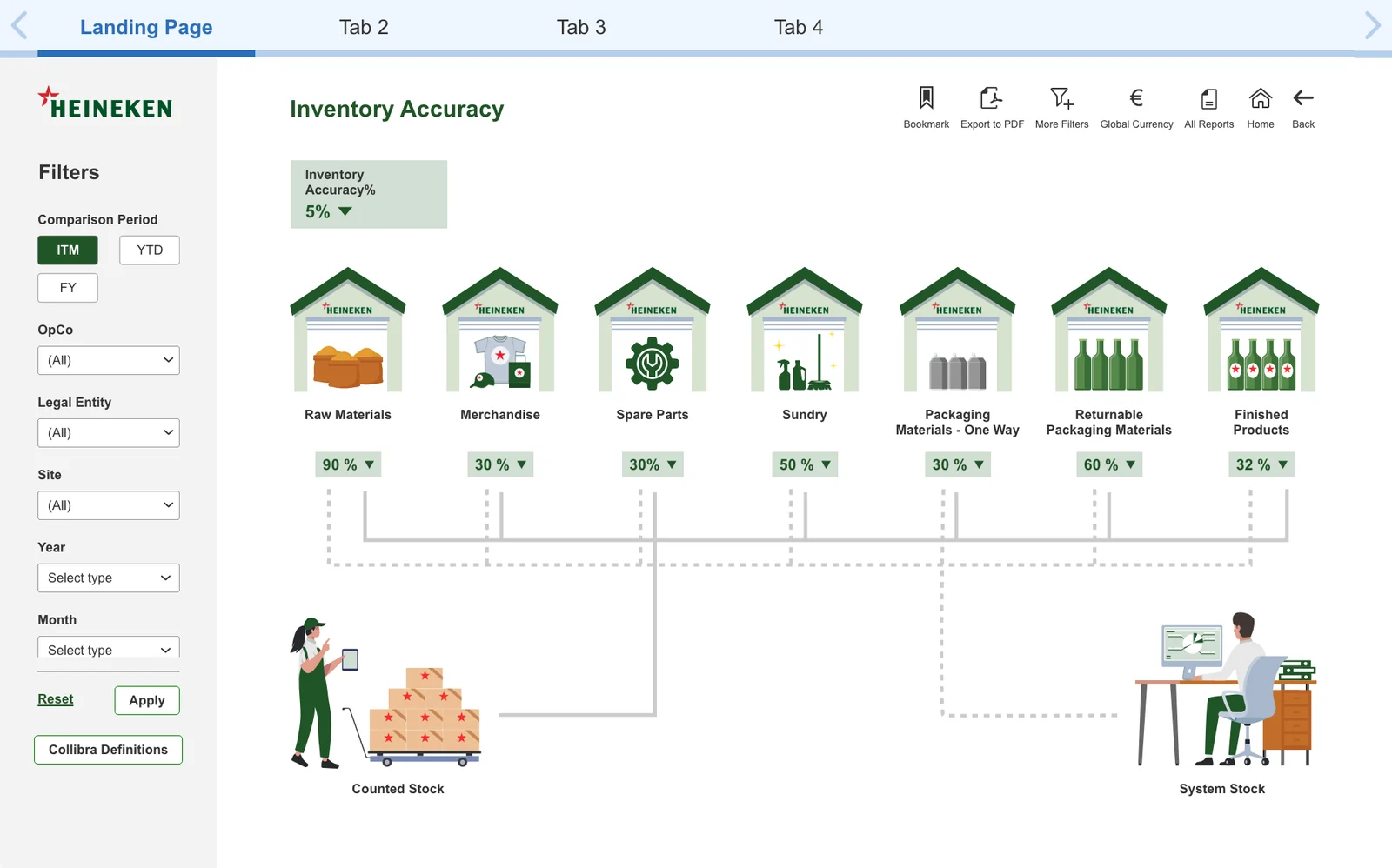Expand Returnable Packaging 60 % indicator

[1109, 464]
